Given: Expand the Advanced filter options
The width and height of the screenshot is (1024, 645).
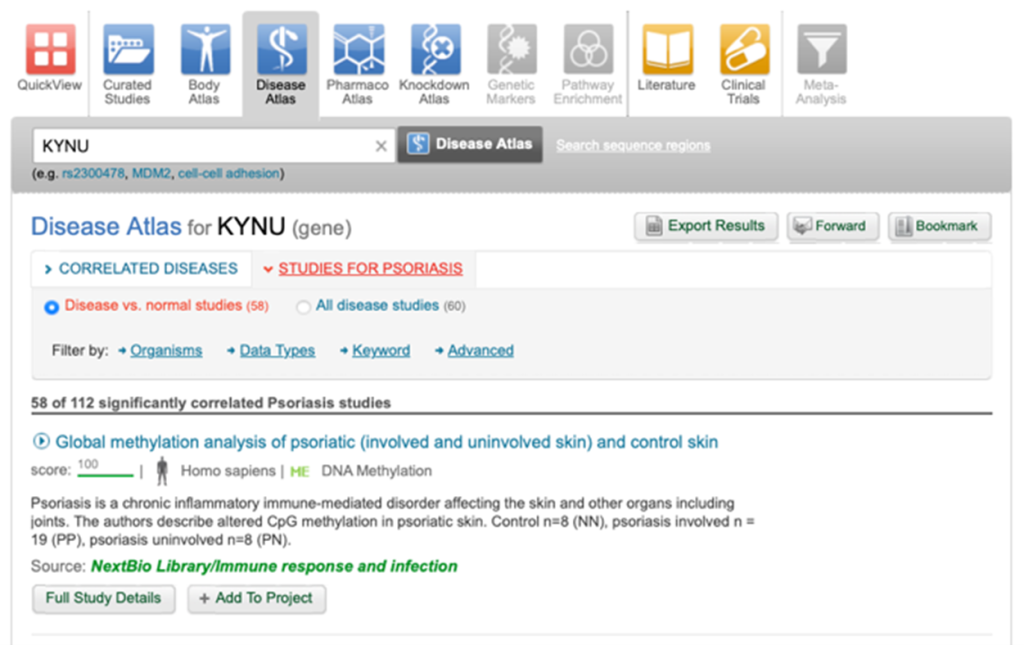Looking at the screenshot, I should pos(481,350).
